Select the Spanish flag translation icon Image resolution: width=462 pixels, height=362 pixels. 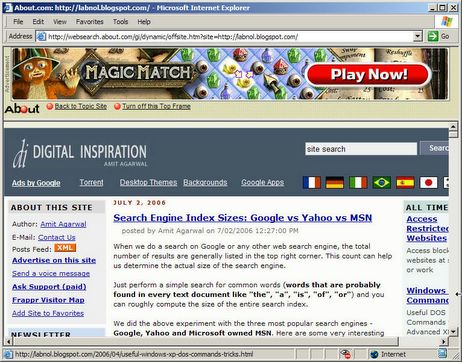pos(405,182)
